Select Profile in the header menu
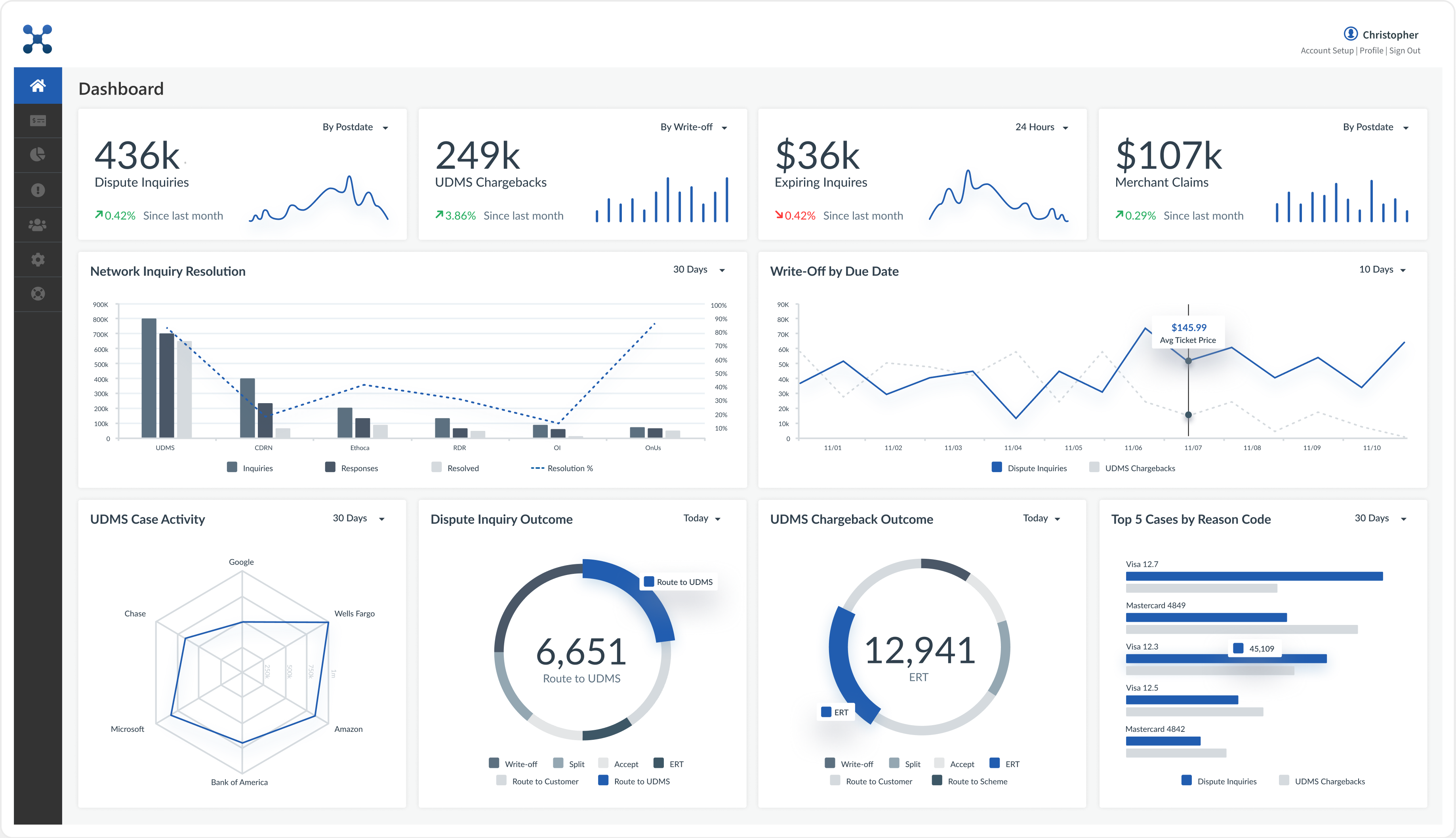This screenshot has width=1456, height=838. [1371, 50]
